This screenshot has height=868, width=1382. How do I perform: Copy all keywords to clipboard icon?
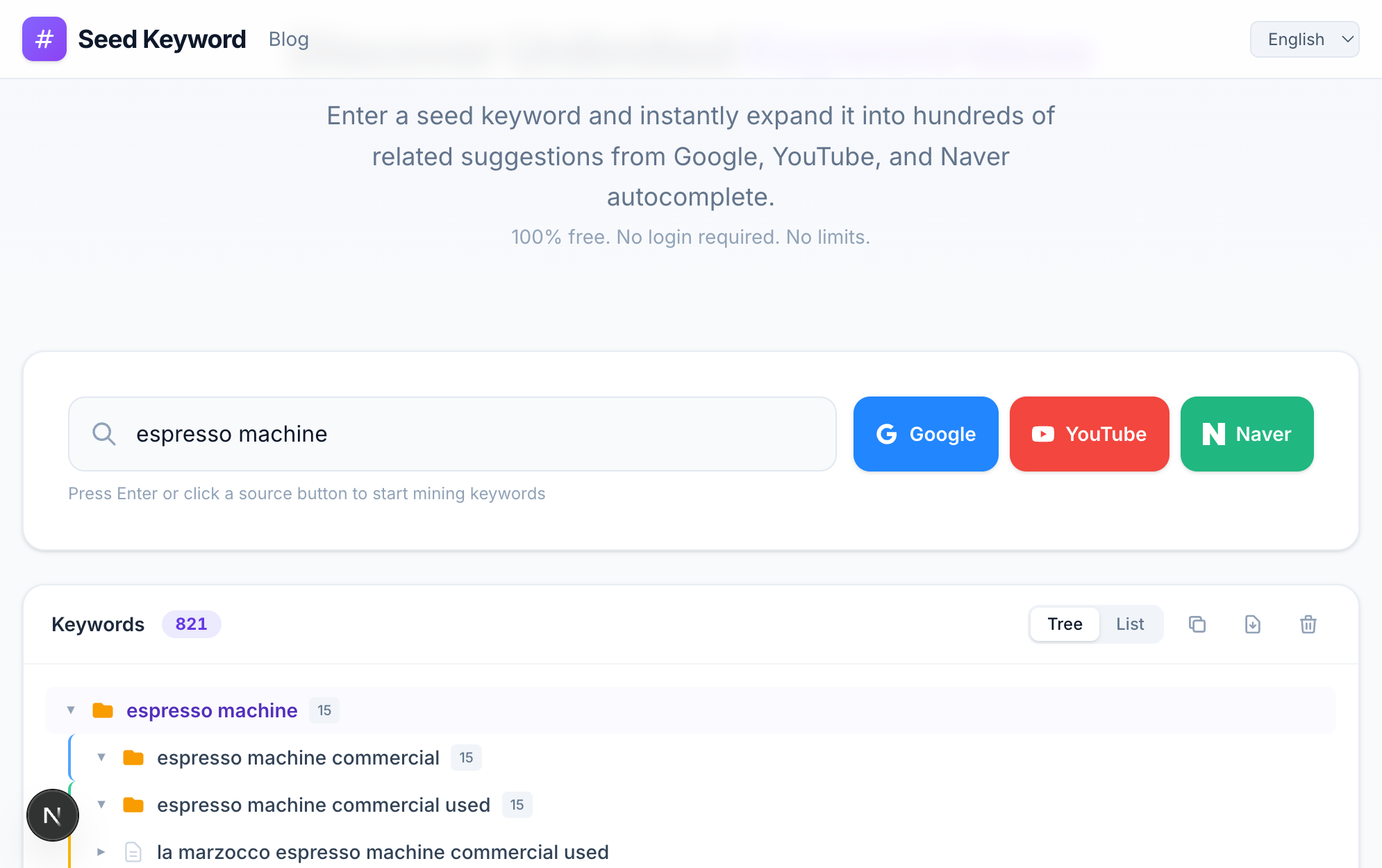click(1197, 624)
